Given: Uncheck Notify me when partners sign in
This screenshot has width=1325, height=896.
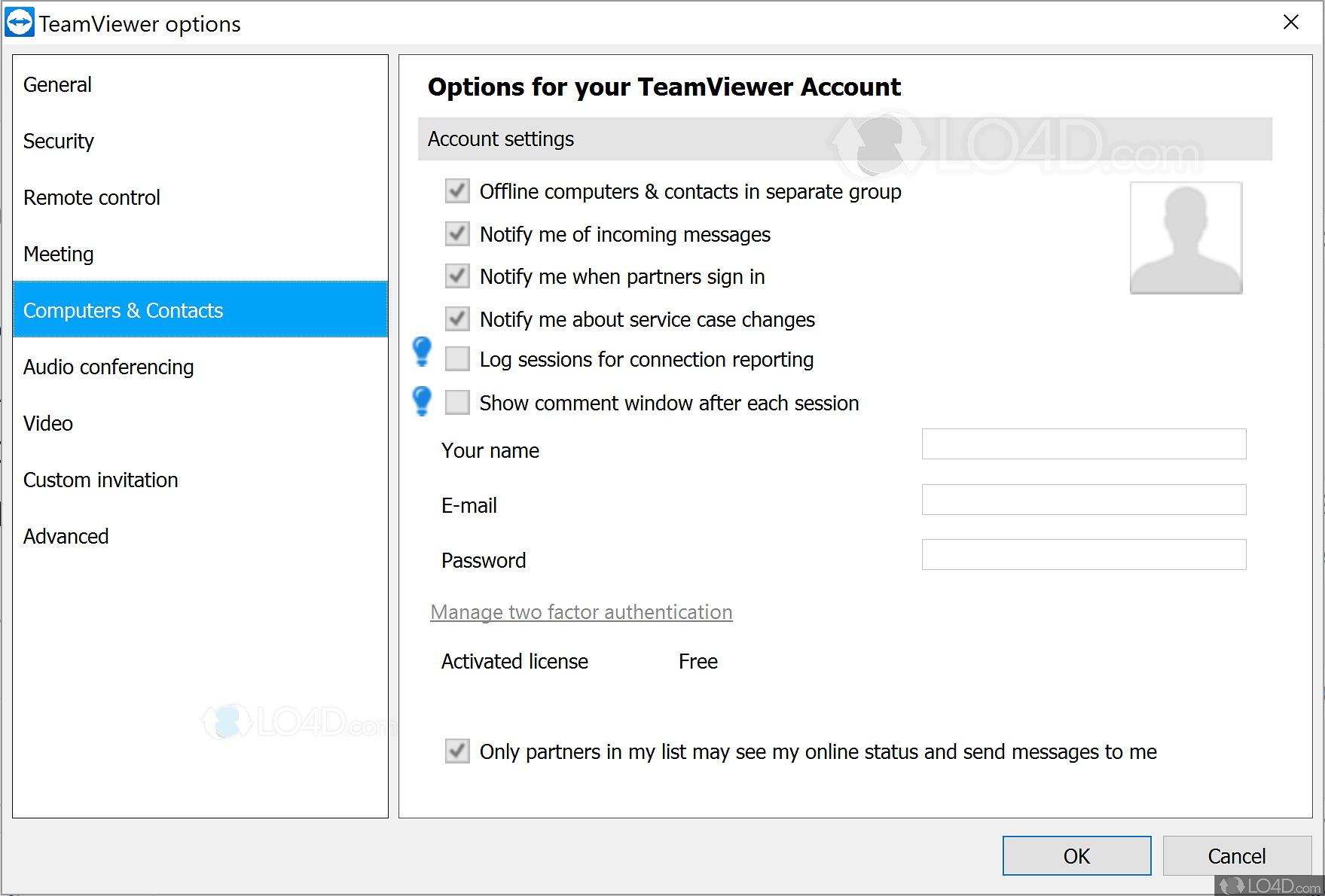Looking at the screenshot, I should (457, 276).
